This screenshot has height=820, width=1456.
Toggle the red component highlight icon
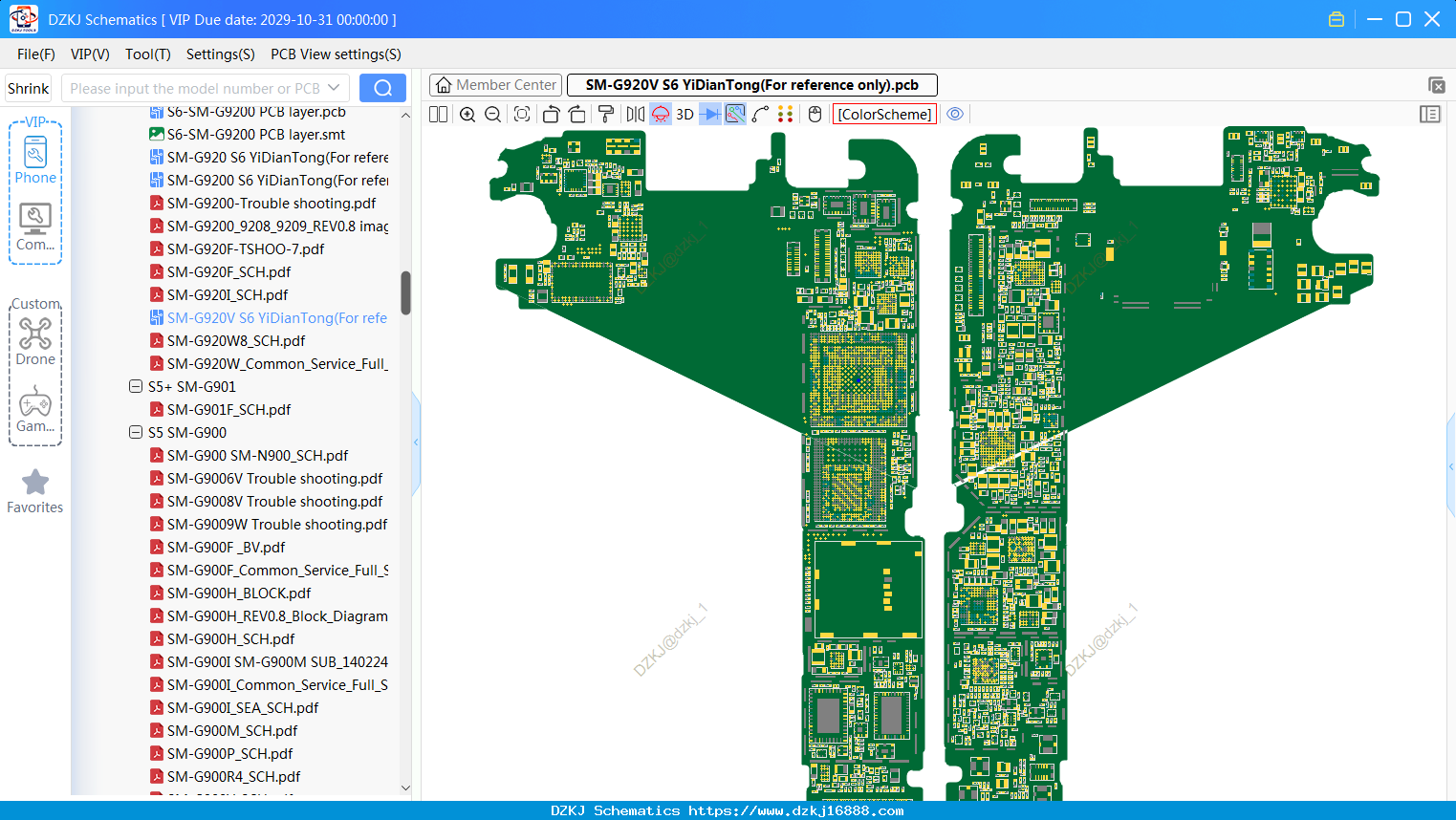pyautogui.click(x=661, y=114)
